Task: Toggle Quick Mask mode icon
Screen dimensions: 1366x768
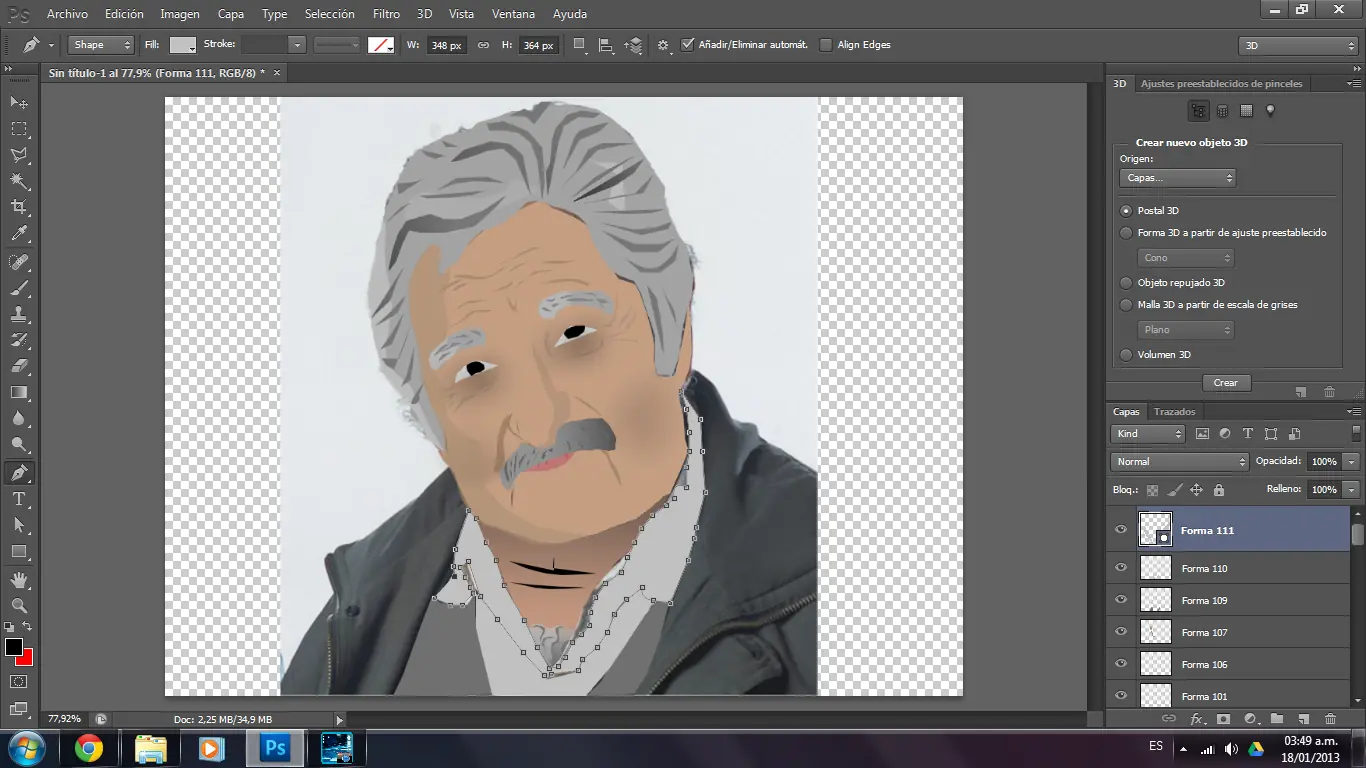Action: click(x=19, y=681)
